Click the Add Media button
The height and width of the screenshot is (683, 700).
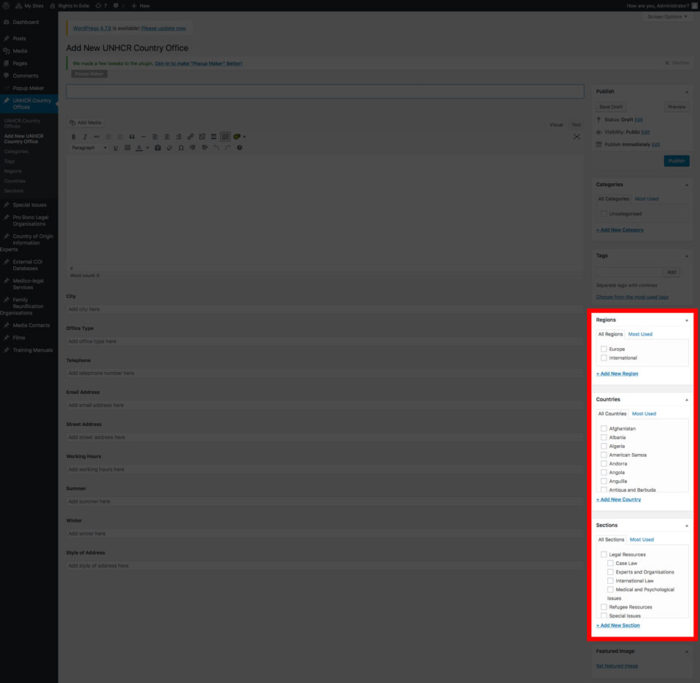click(86, 123)
